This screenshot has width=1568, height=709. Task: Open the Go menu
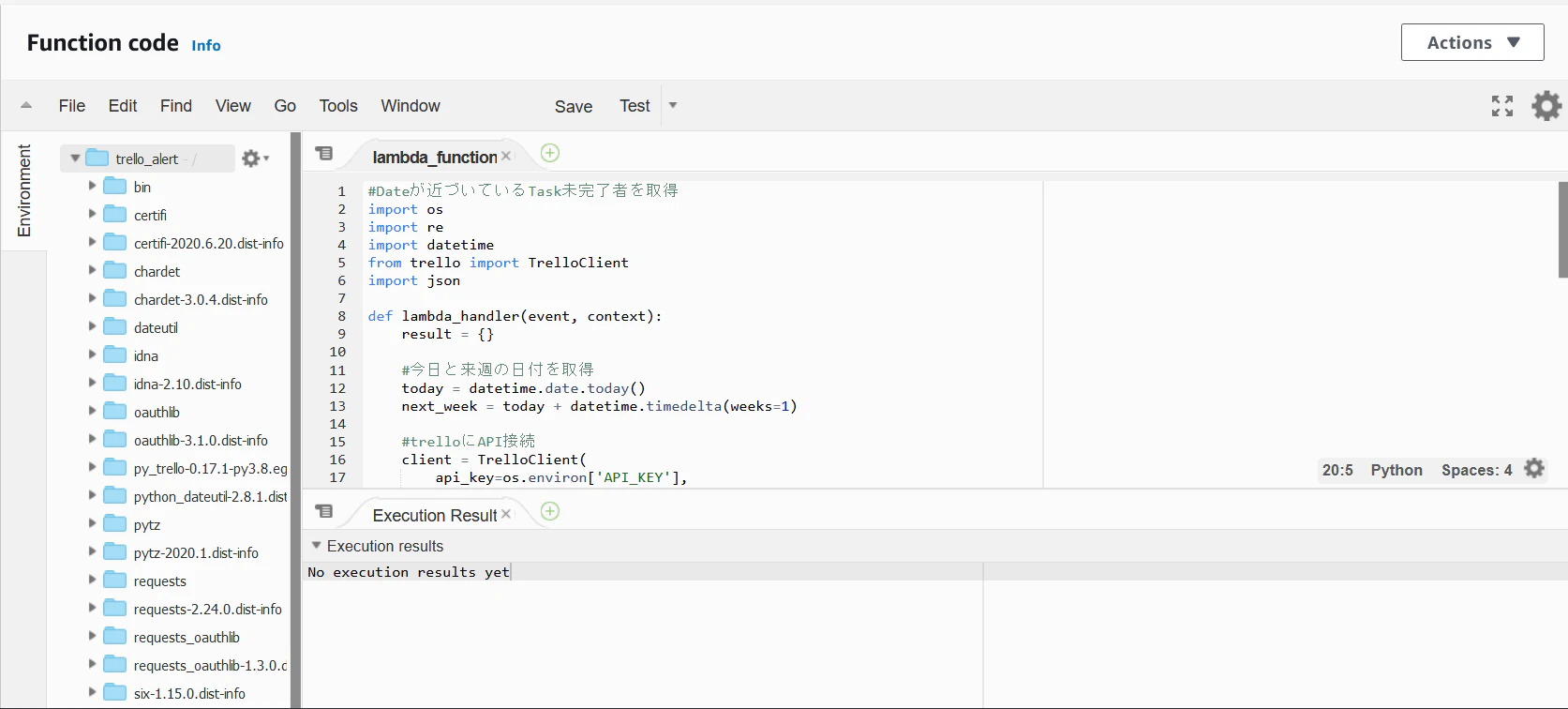pos(285,106)
